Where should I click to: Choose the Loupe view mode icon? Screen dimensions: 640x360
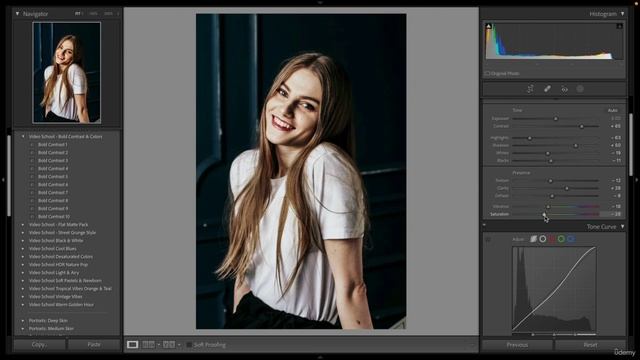tap(132, 344)
